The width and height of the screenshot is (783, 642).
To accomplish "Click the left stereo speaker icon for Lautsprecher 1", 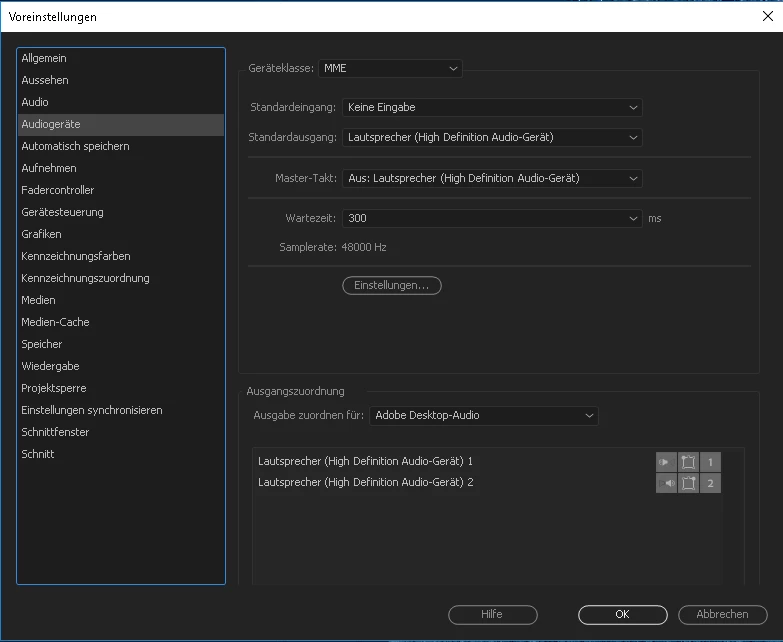I will point(666,462).
